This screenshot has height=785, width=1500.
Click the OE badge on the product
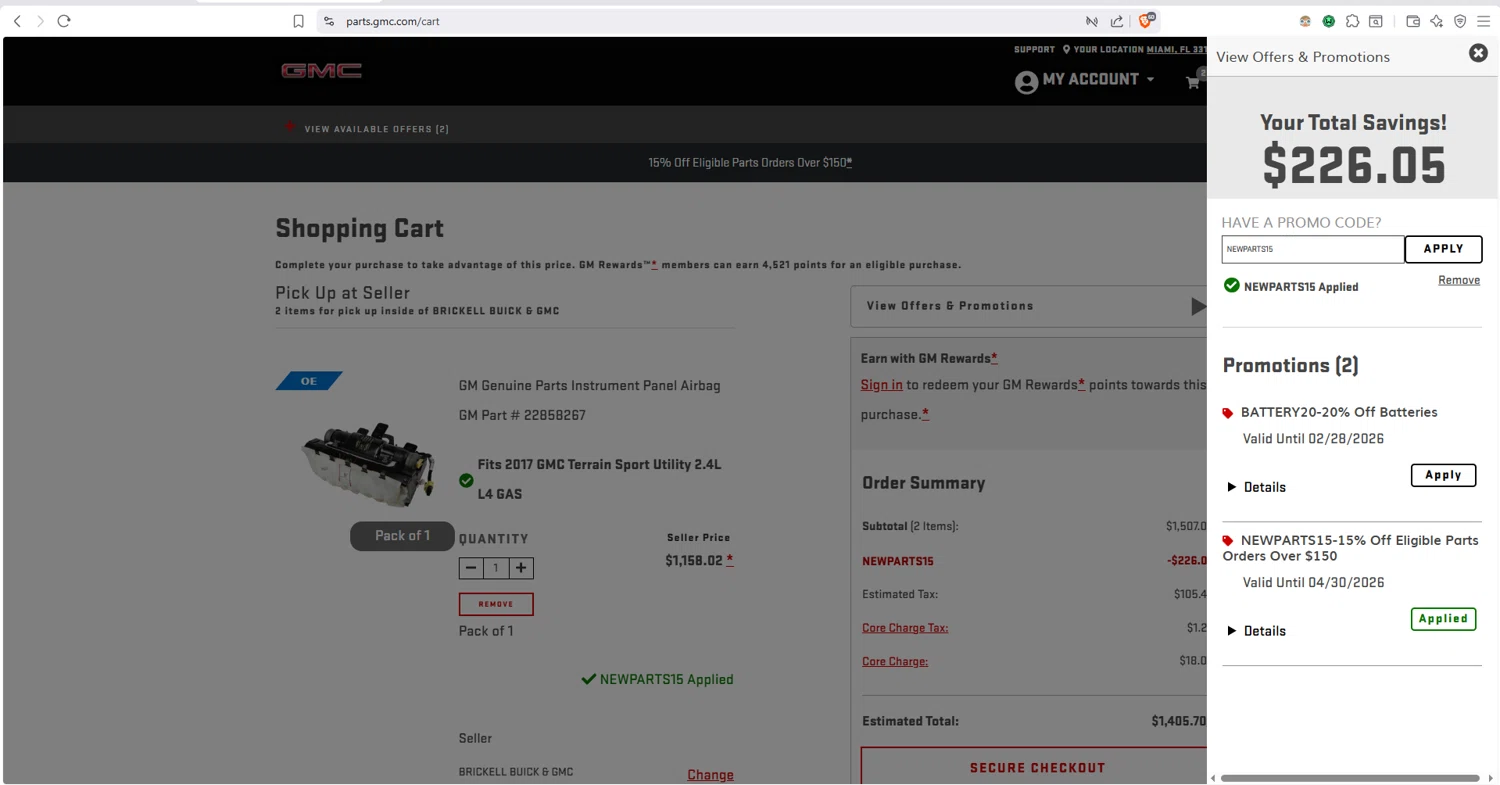click(309, 381)
